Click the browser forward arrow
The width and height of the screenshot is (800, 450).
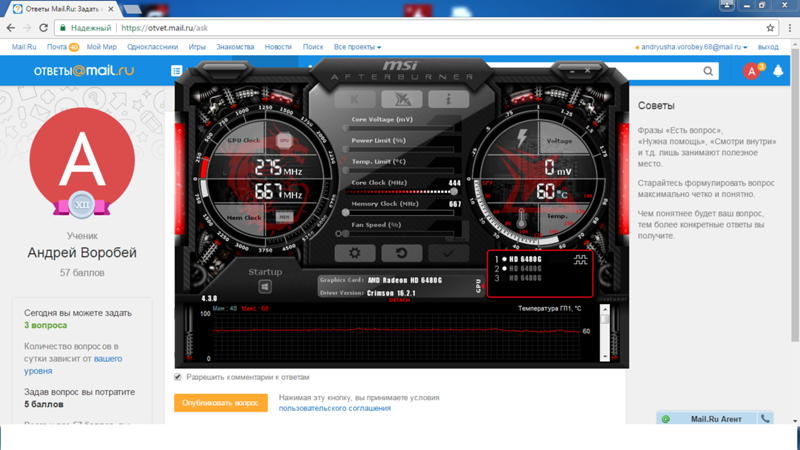(x=27, y=28)
